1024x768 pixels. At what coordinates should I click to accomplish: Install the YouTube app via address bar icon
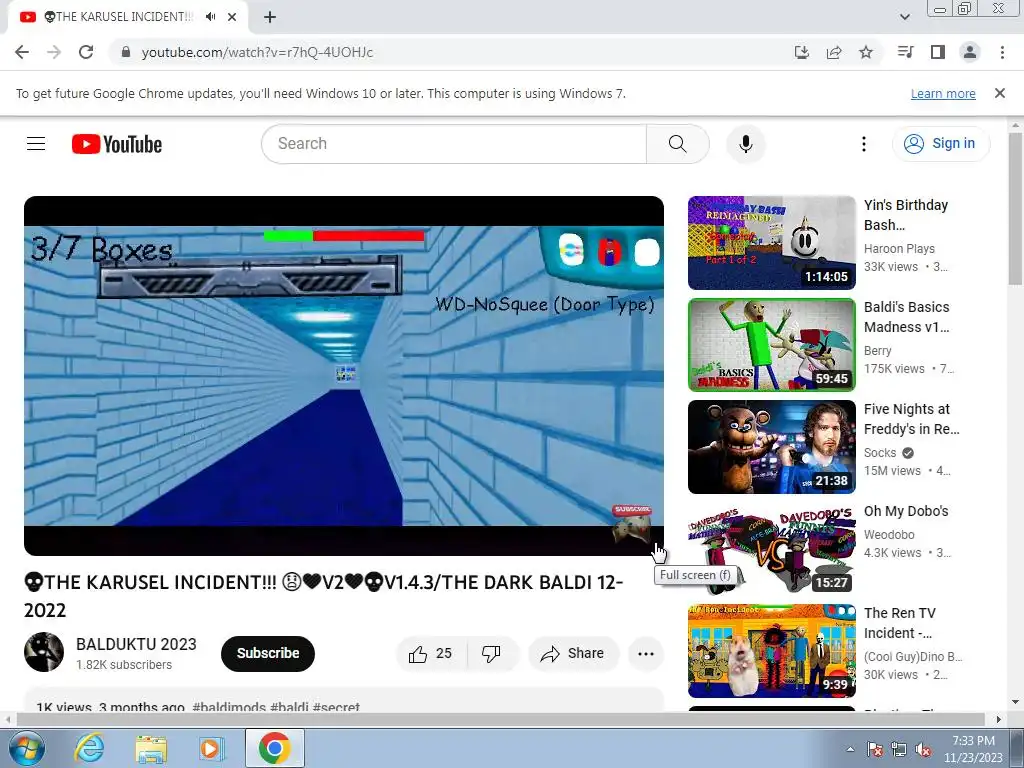point(802,52)
